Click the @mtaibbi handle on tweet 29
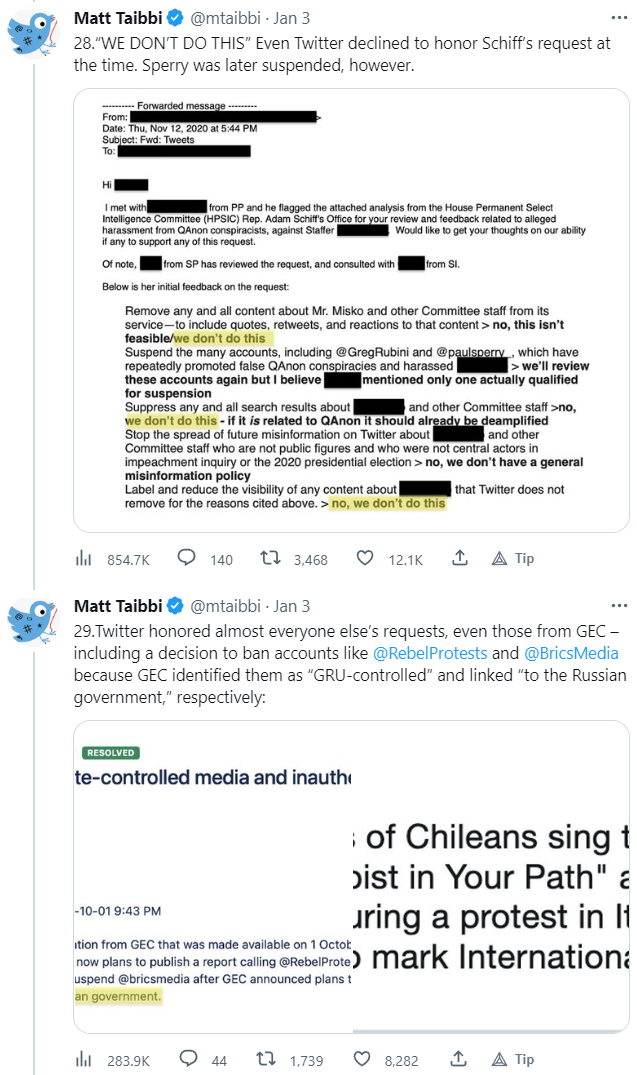This screenshot has height=1075, width=637. point(224,606)
